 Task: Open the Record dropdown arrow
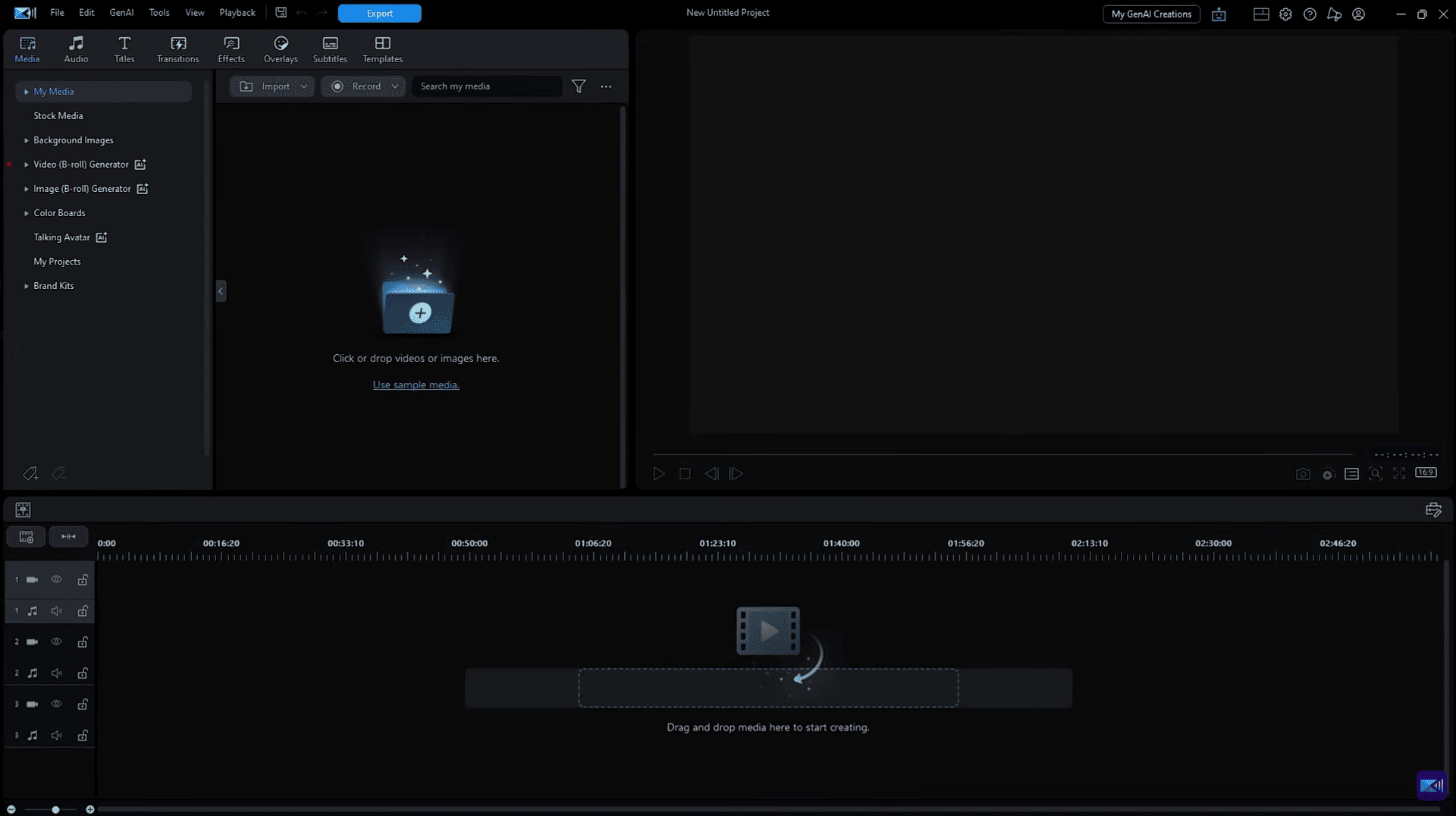[395, 86]
